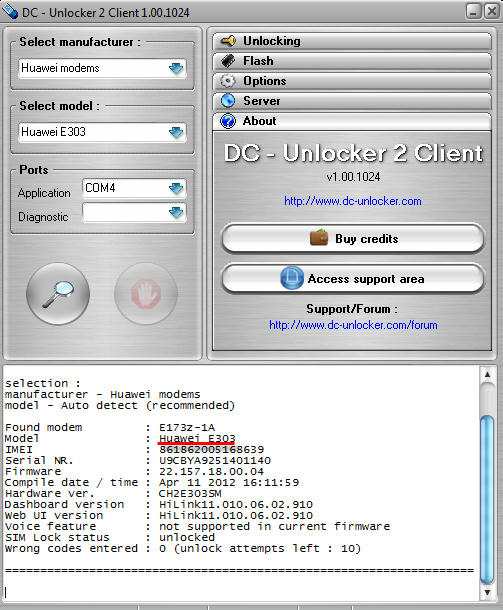
Task: Click the Buy credits button
Action: click(x=353, y=238)
